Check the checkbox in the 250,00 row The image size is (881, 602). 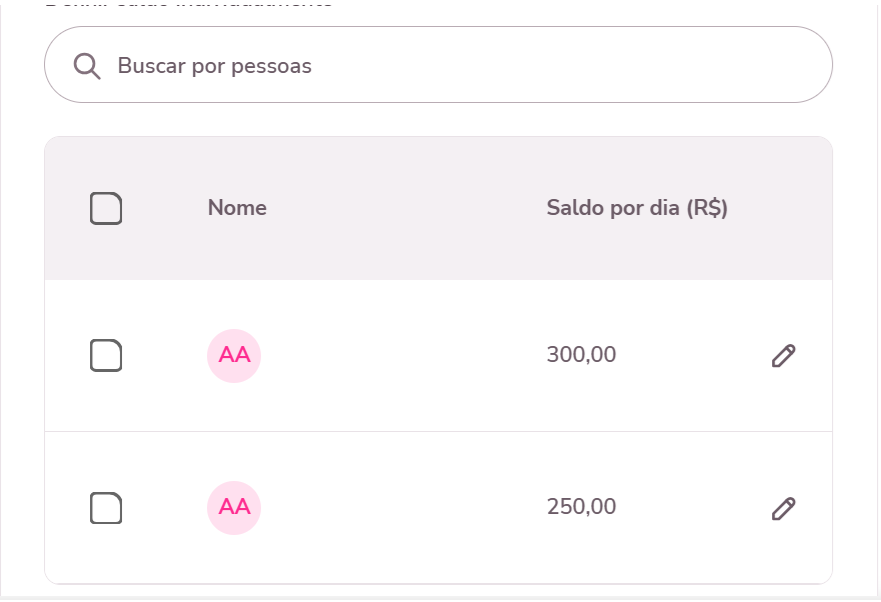pos(106,507)
